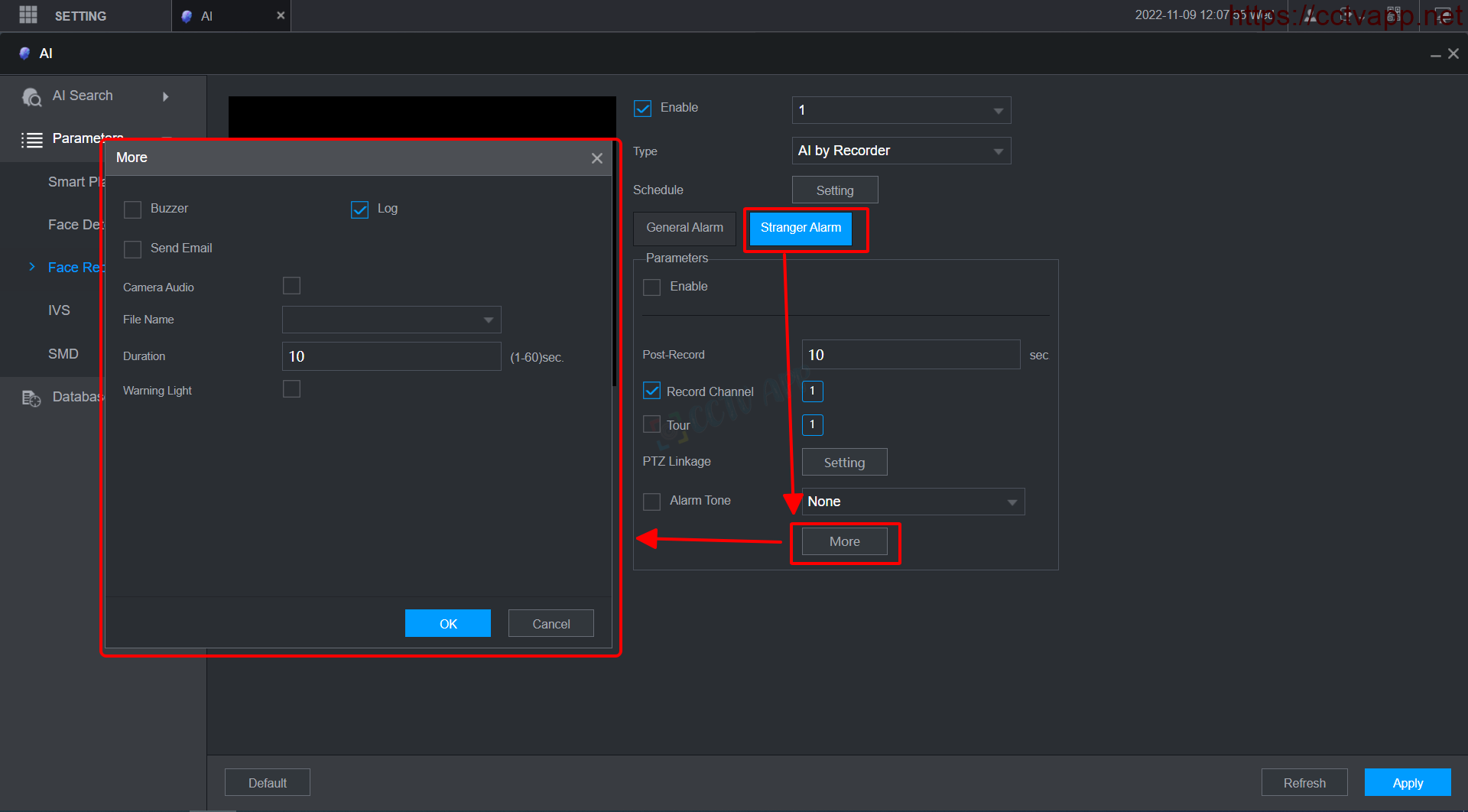Screen dimensions: 1468x812
Task: Click the SETTING grid menu icon
Action: pyautogui.click(x=28, y=15)
